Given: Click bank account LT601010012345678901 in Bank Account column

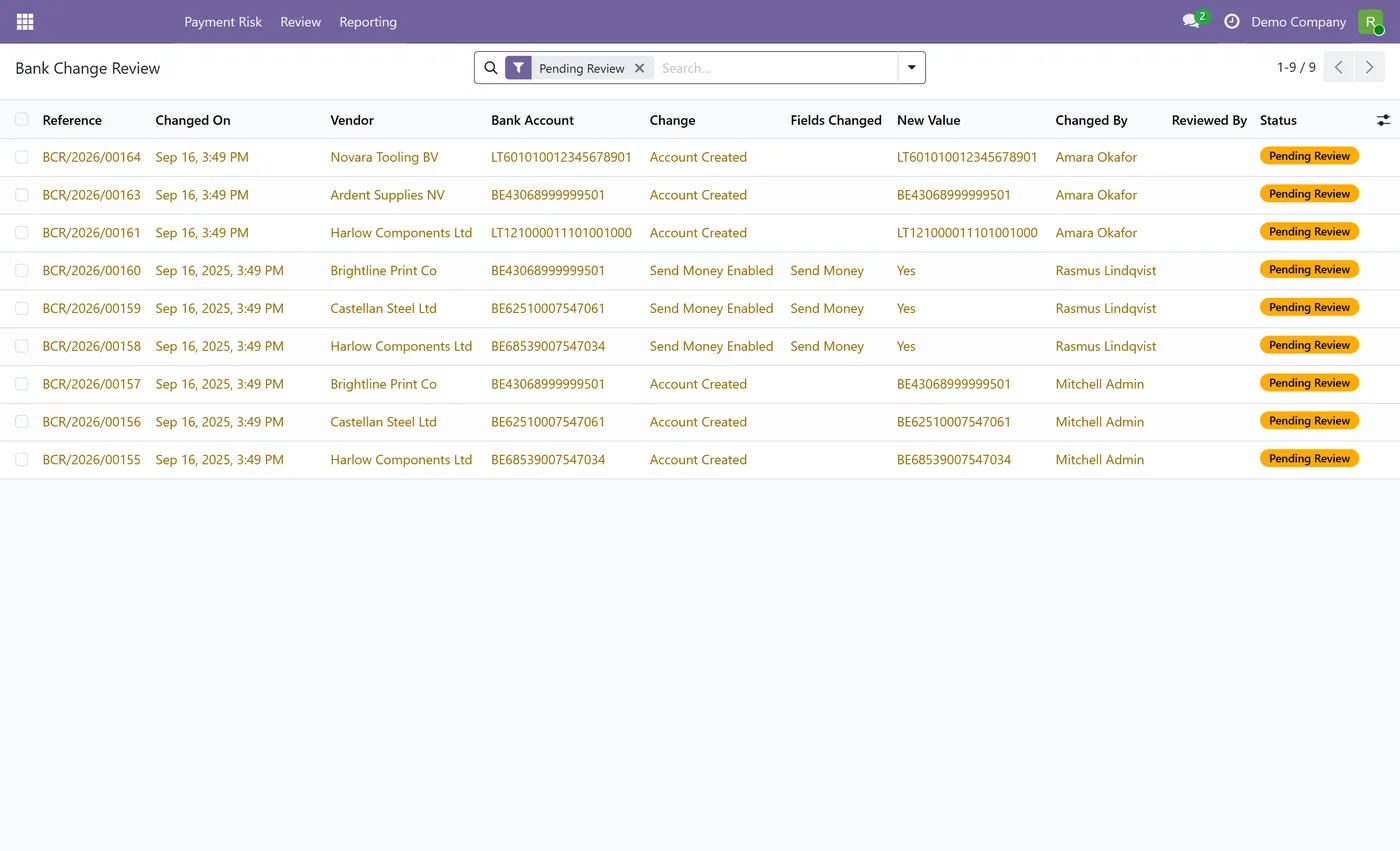Looking at the screenshot, I should tap(561, 157).
